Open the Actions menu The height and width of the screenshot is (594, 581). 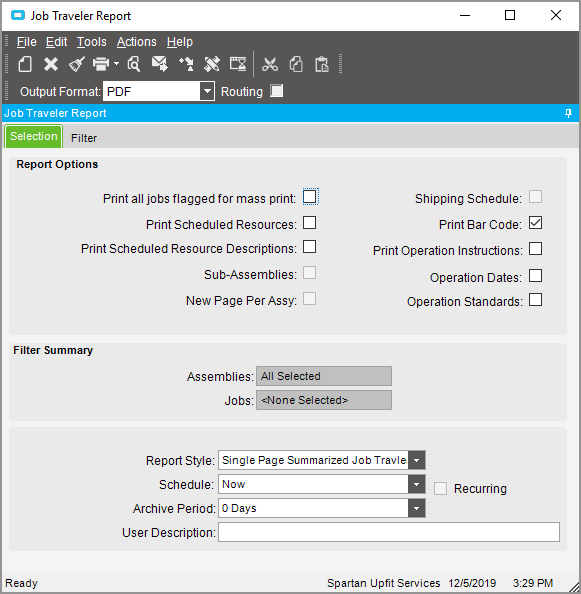136,42
